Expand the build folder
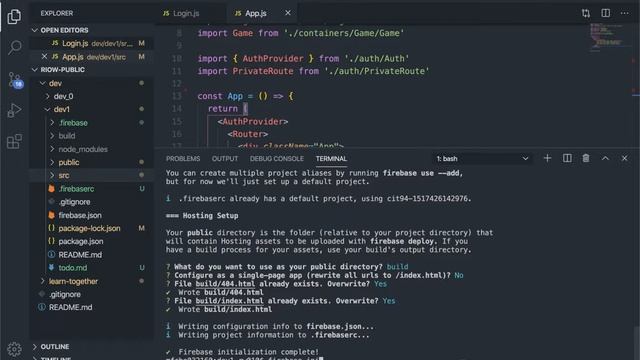Screen dimensions: 640x360 (x=52, y=136)
